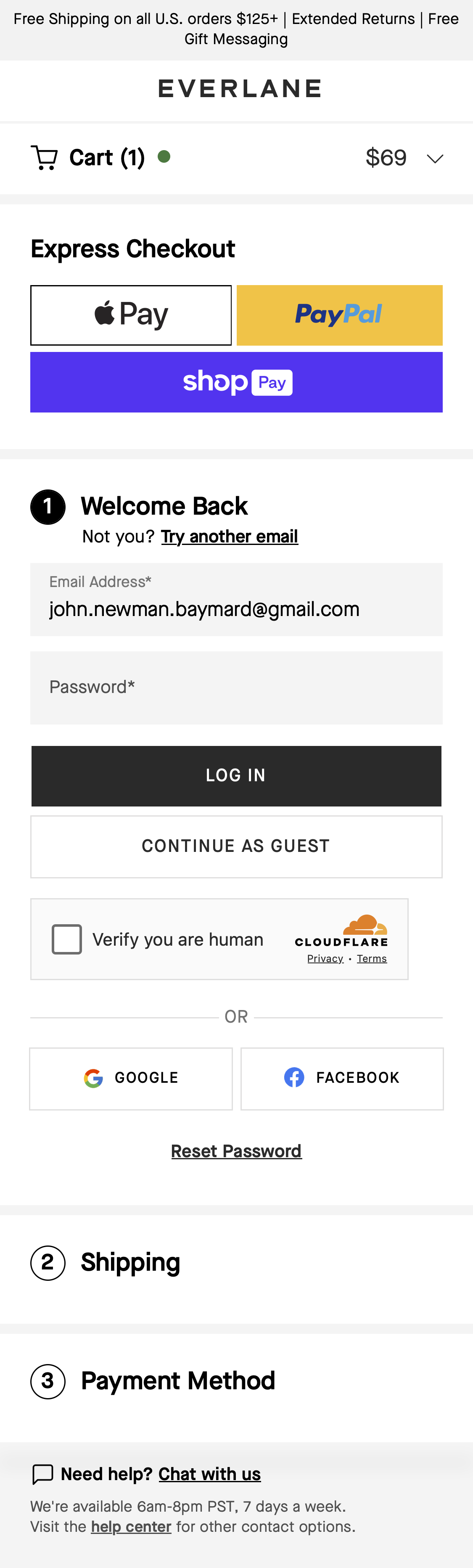
Task: Click the $69 cart total
Action: 386,157
